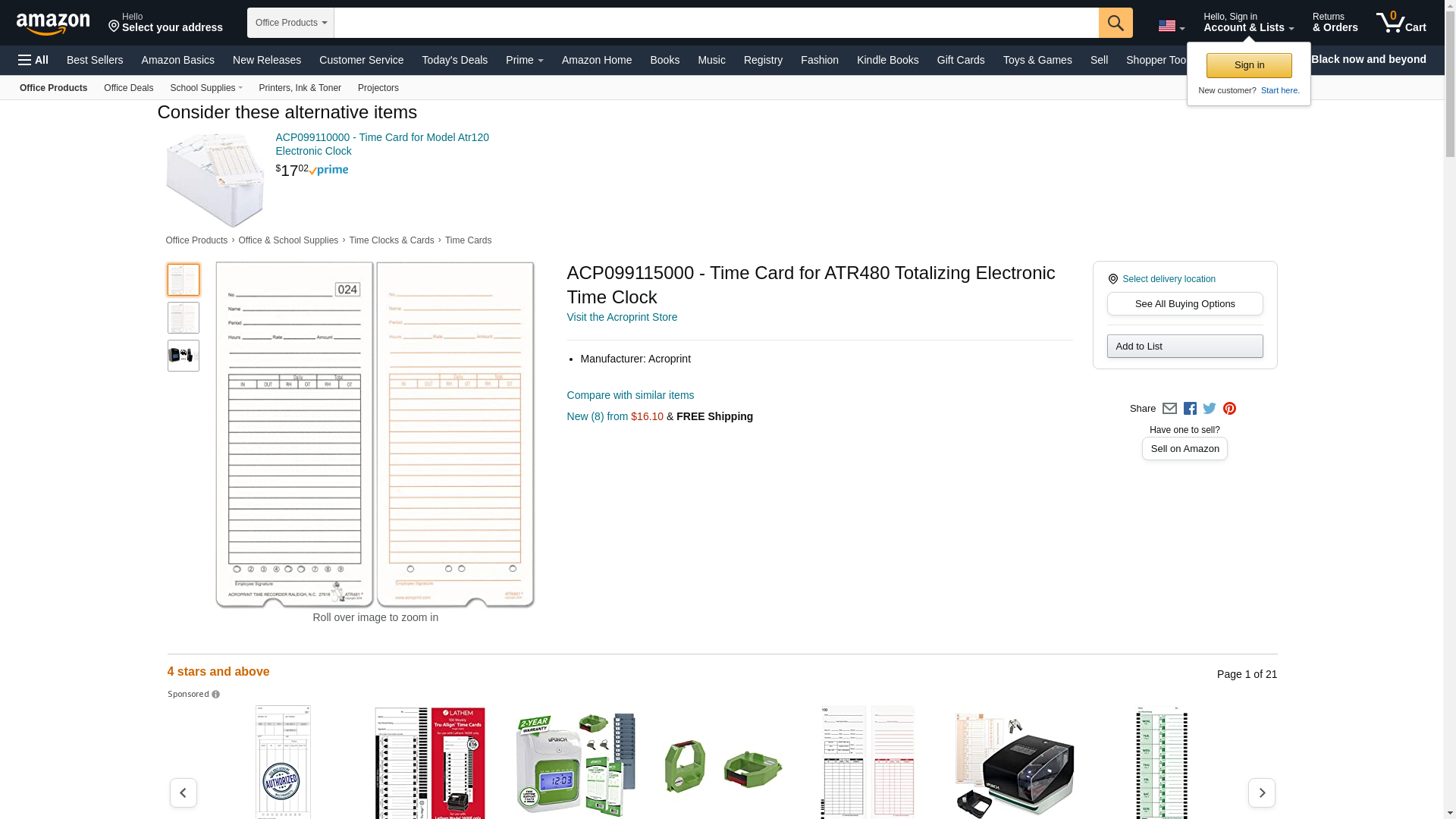
Task: Open Today's Deals in navigation bar
Action: pos(454,60)
